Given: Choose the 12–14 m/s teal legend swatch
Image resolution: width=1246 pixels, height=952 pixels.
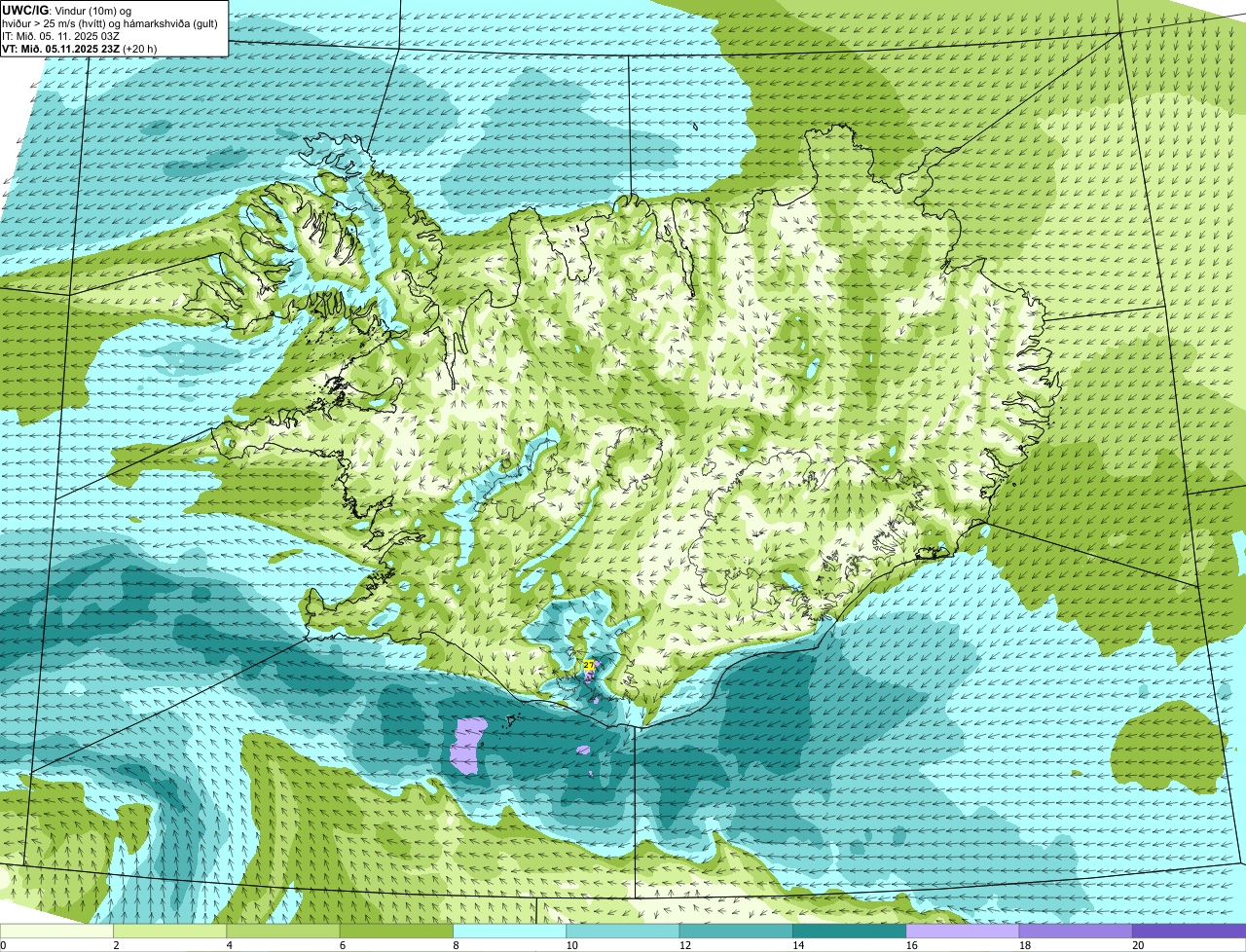Looking at the screenshot, I should pos(736,931).
